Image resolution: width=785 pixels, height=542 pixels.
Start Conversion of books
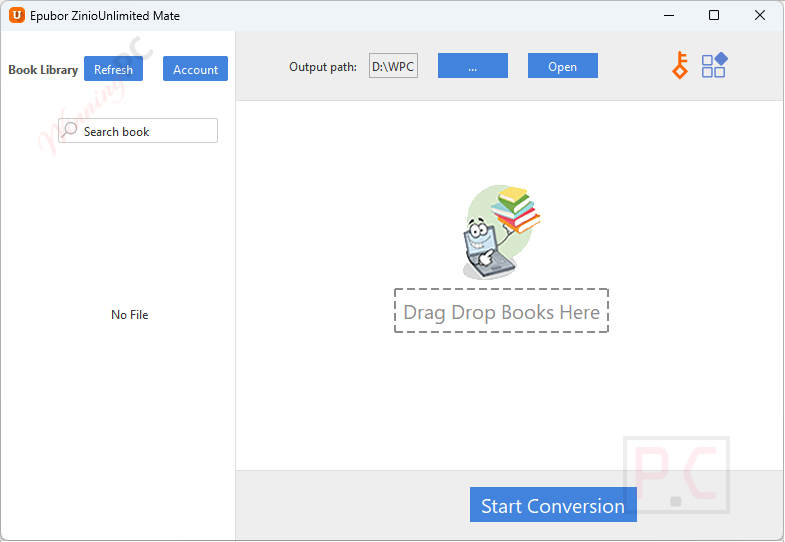tap(553, 504)
